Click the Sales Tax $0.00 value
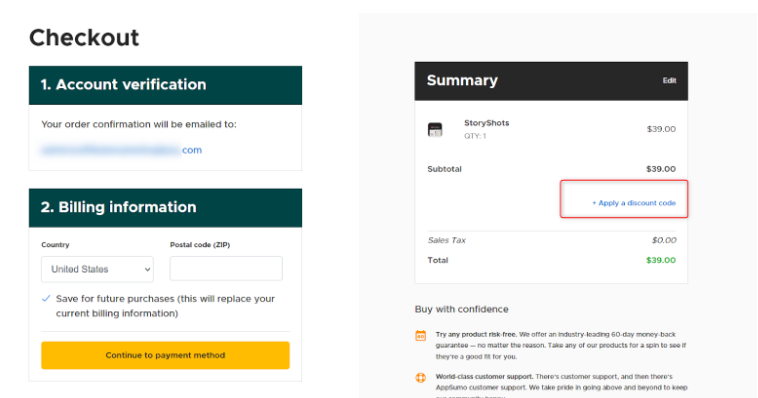This screenshot has height=398, width=758. tap(664, 240)
